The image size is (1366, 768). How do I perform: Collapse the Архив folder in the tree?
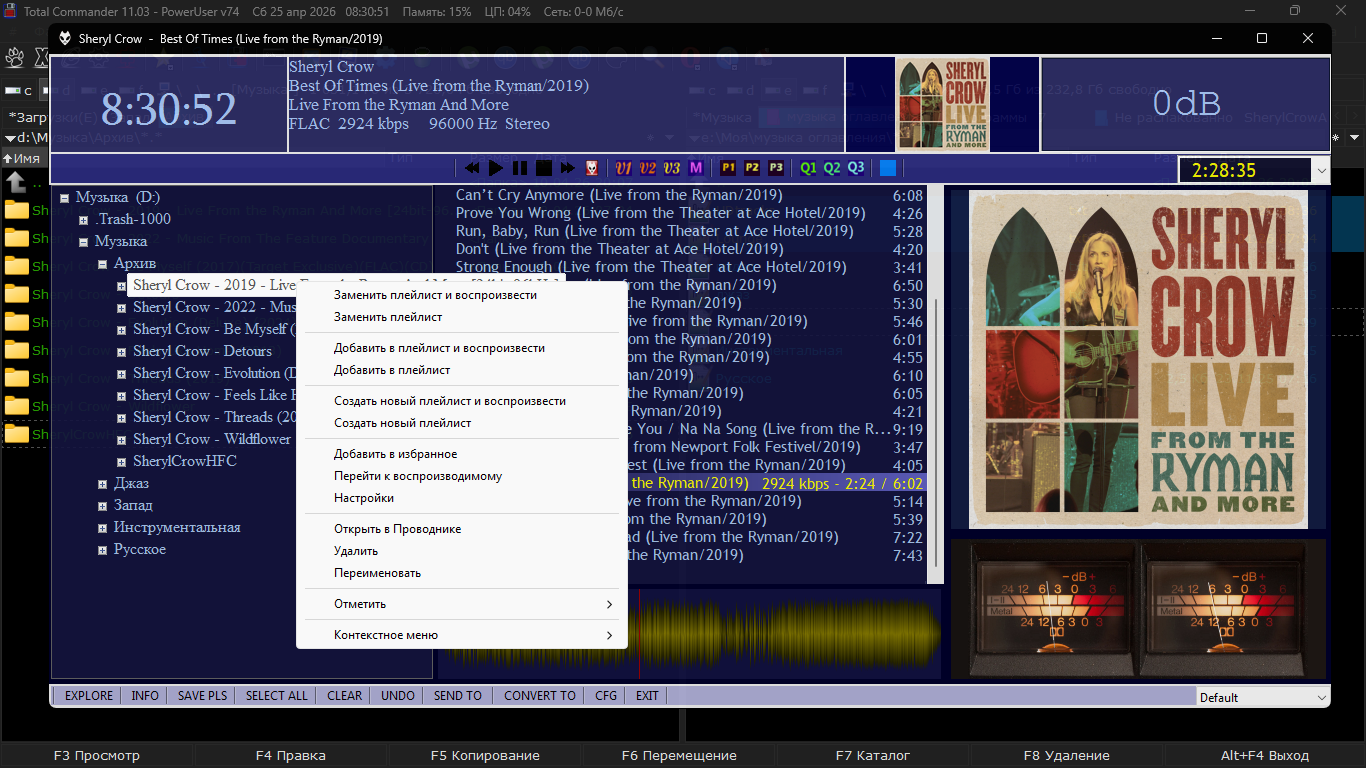click(x=103, y=264)
